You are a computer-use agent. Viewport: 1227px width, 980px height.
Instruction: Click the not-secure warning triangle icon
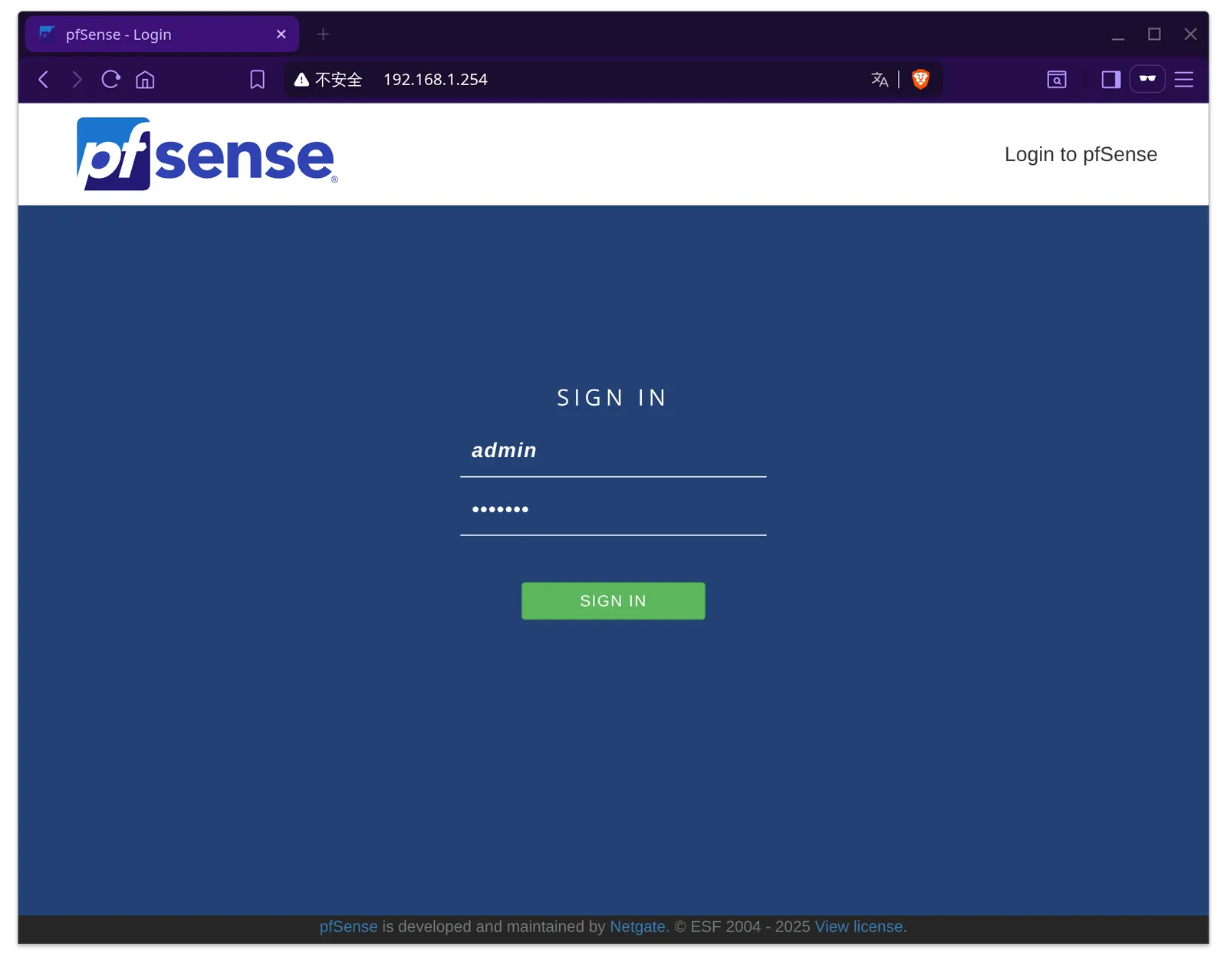click(x=301, y=80)
